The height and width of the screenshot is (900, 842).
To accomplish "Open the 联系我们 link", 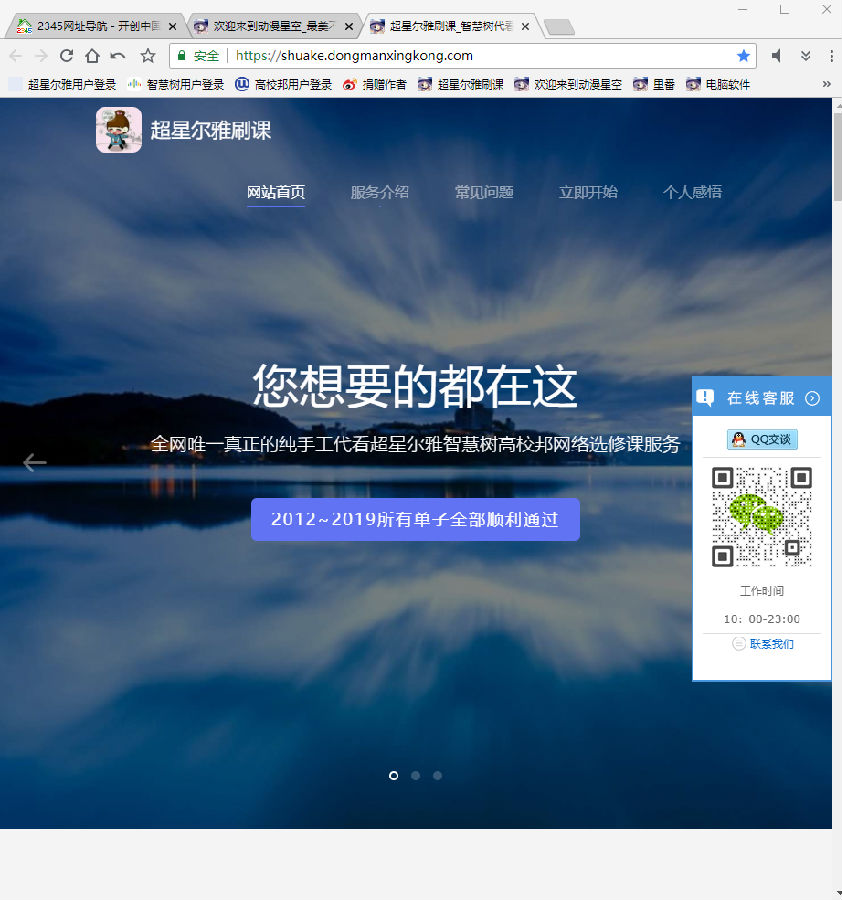I will coord(771,644).
